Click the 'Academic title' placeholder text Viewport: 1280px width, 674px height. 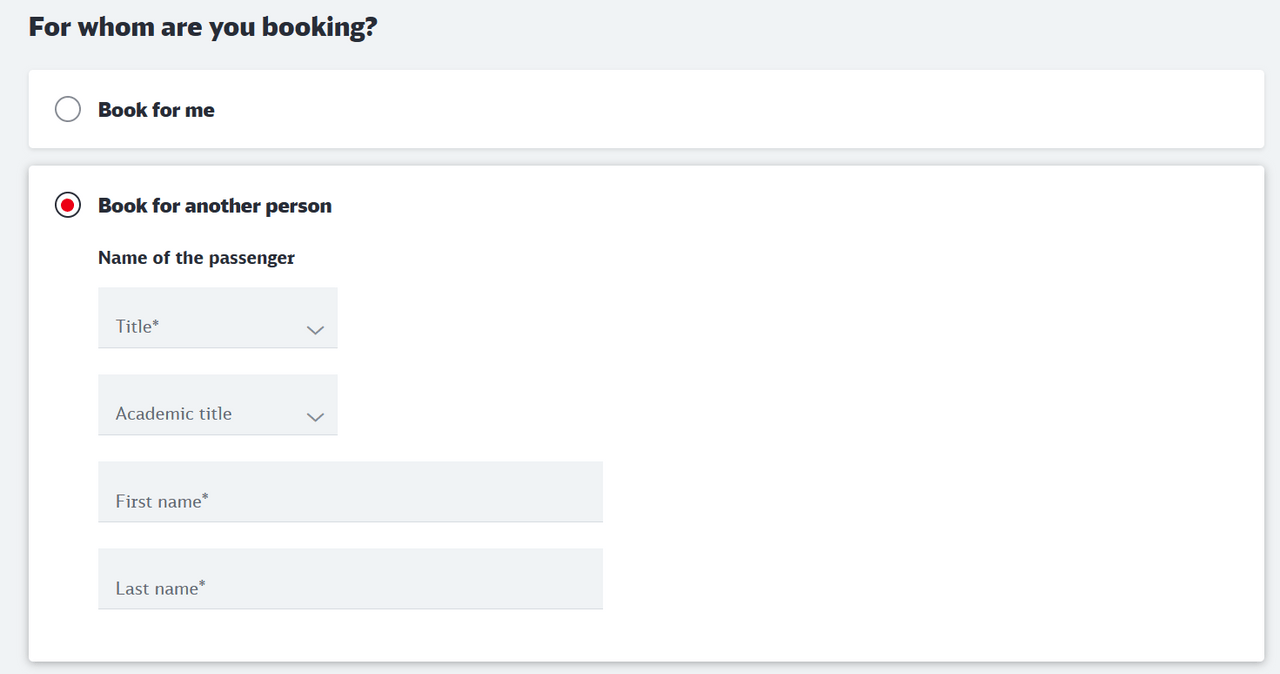point(173,413)
